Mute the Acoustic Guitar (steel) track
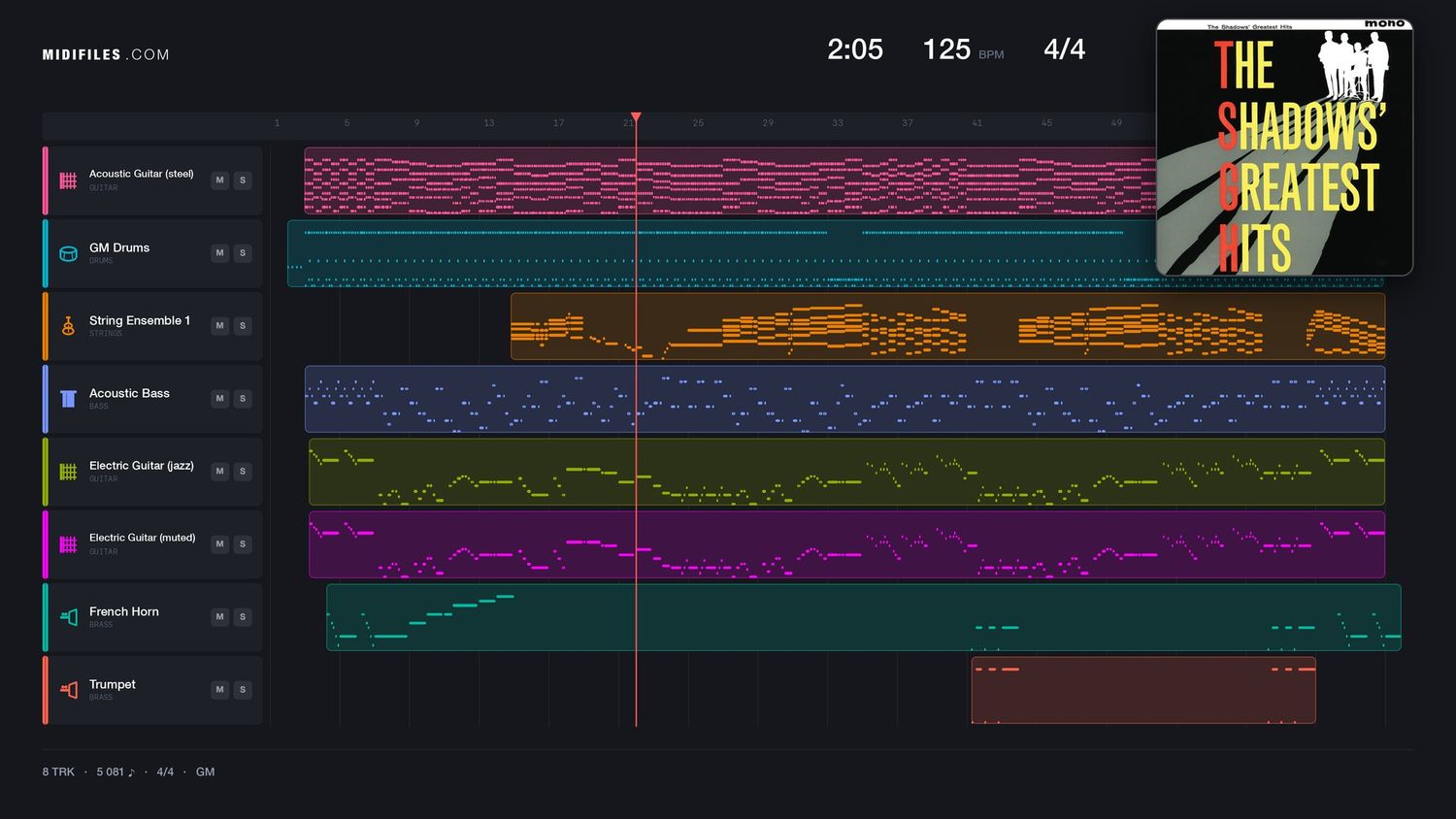The width and height of the screenshot is (1456, 819). coord(220,180)
